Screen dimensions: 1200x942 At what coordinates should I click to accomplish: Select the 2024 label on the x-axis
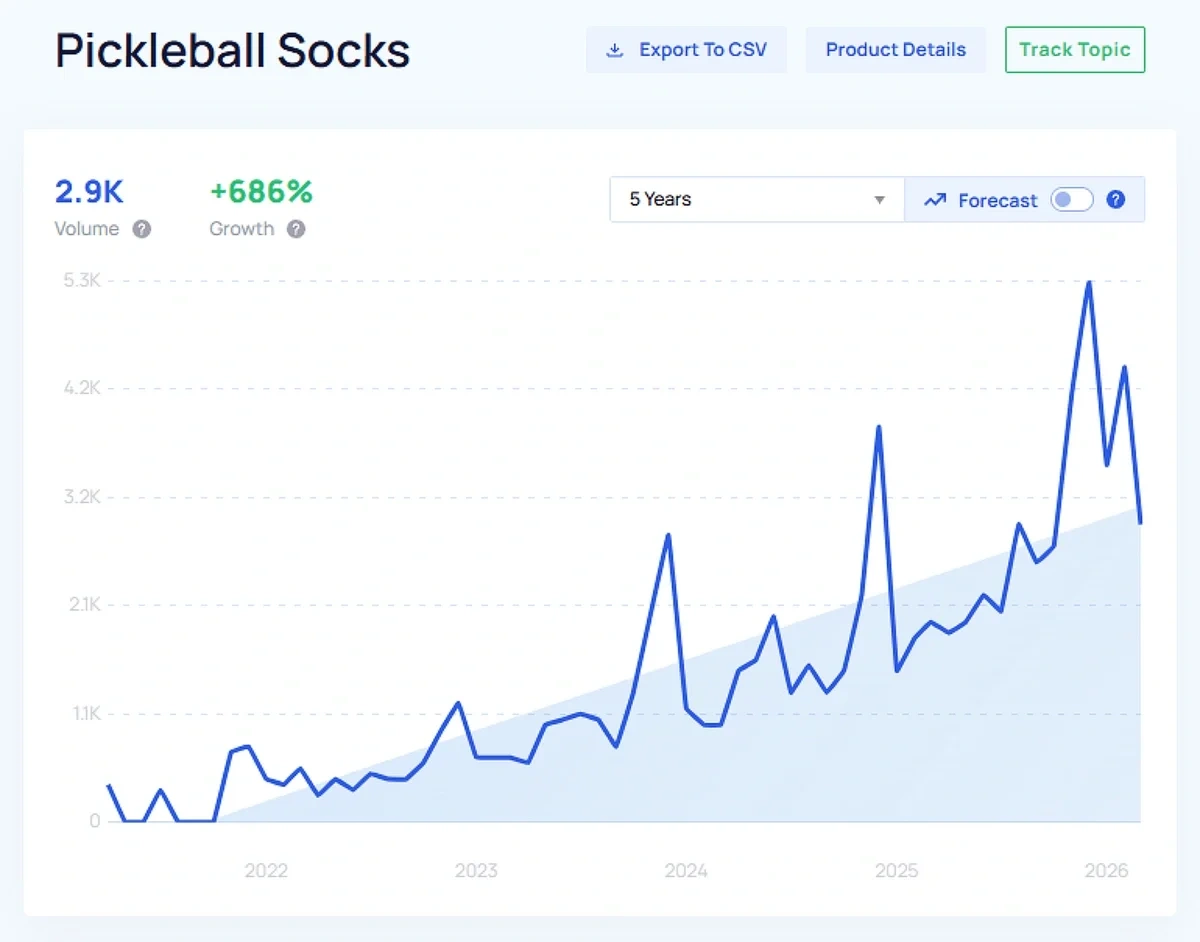point(686,870)
